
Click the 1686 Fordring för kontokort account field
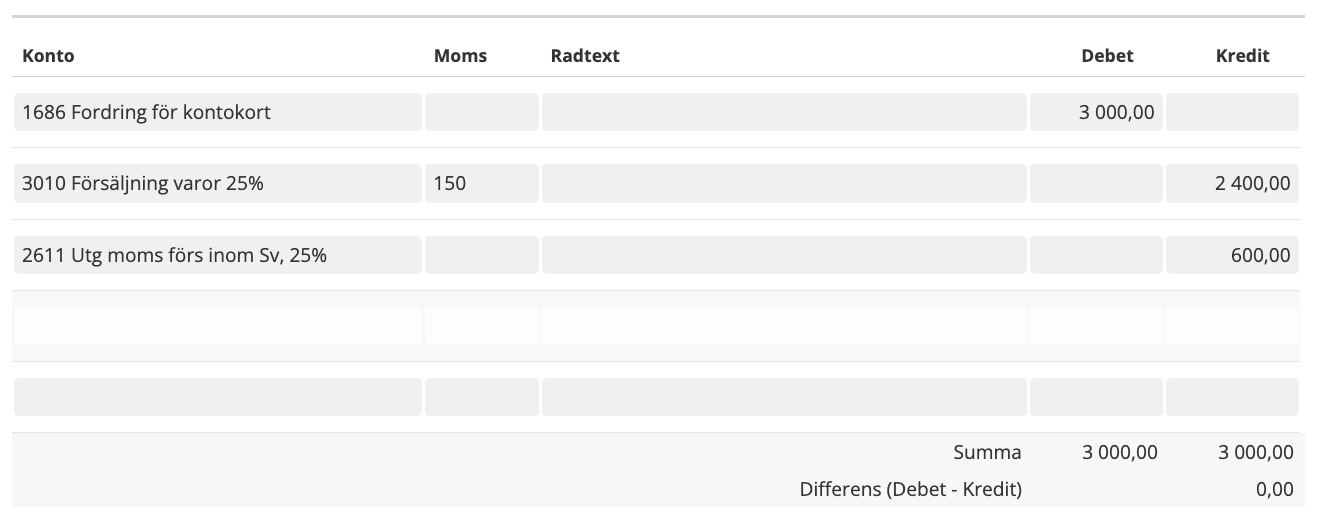[x=218, y=112]
